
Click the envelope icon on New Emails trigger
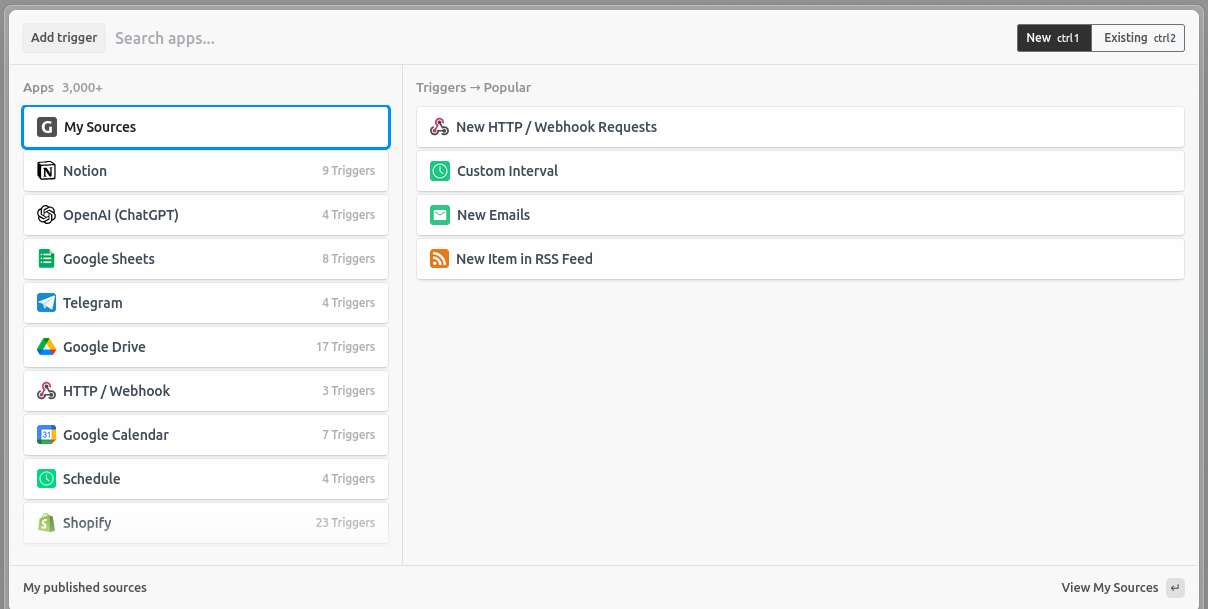click(x=439, y=214)
